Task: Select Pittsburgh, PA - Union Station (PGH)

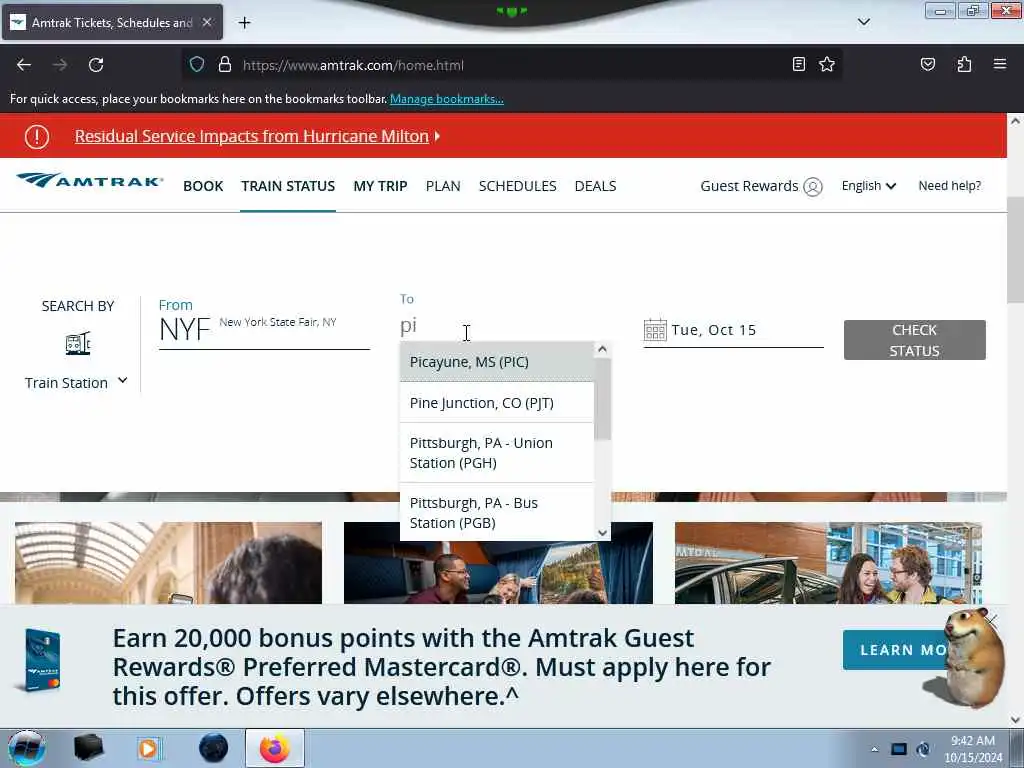Action: point(497,453)
